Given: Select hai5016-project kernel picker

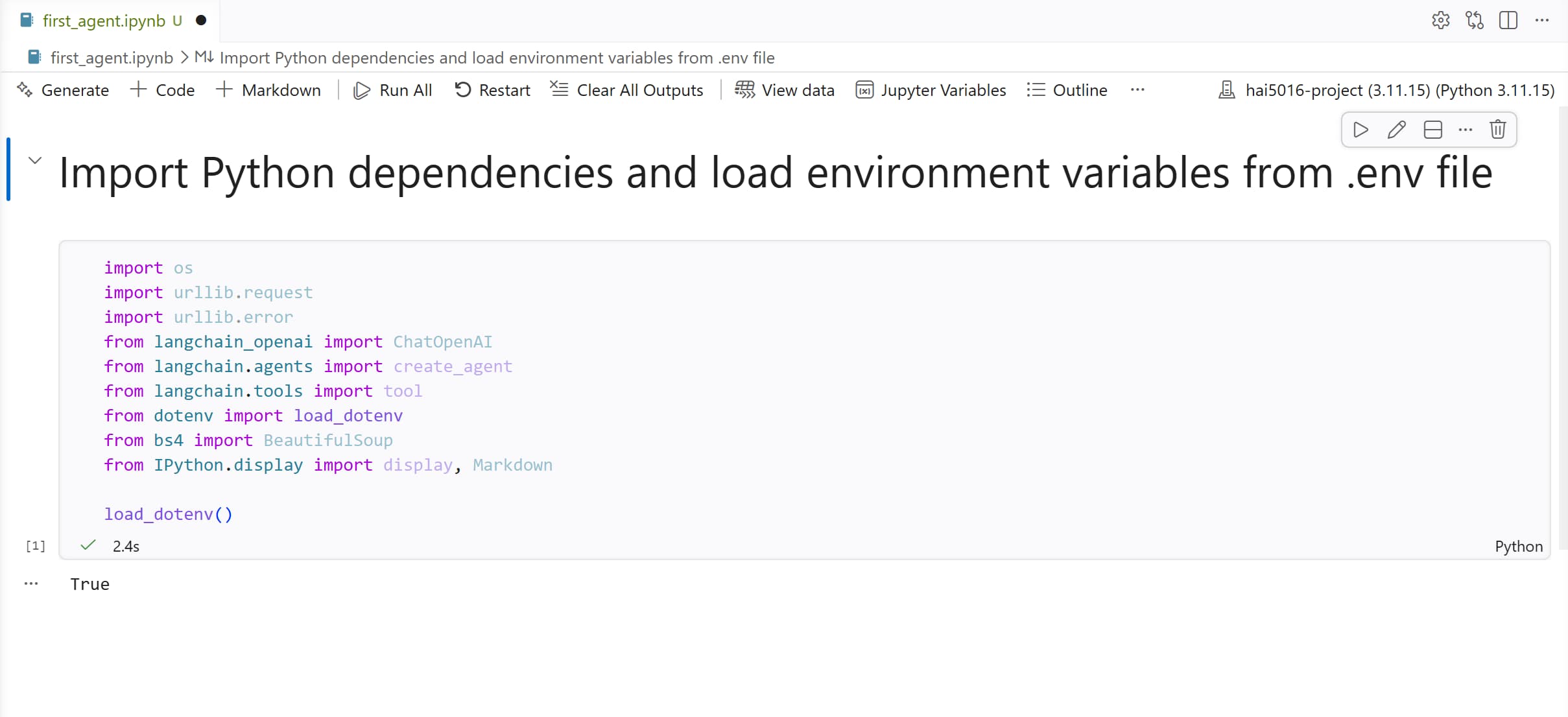Looking at the screenshot, I should point(1386,90).
